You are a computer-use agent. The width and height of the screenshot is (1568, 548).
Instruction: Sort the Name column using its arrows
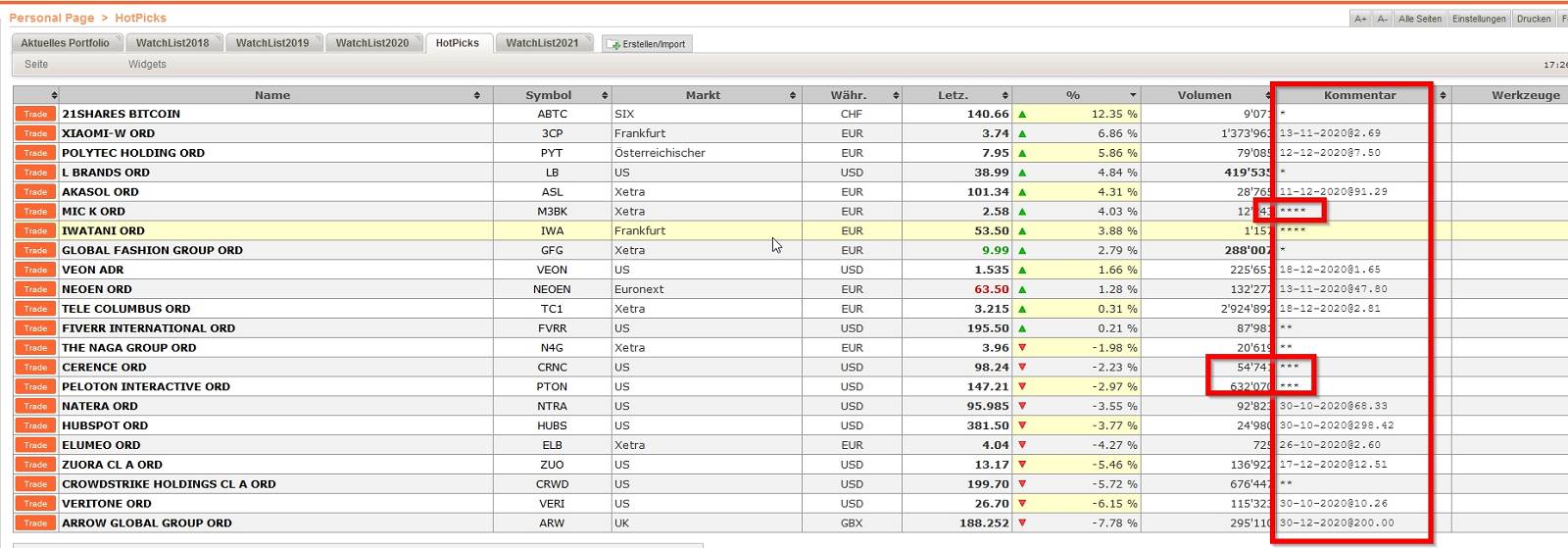pos(477,95)
